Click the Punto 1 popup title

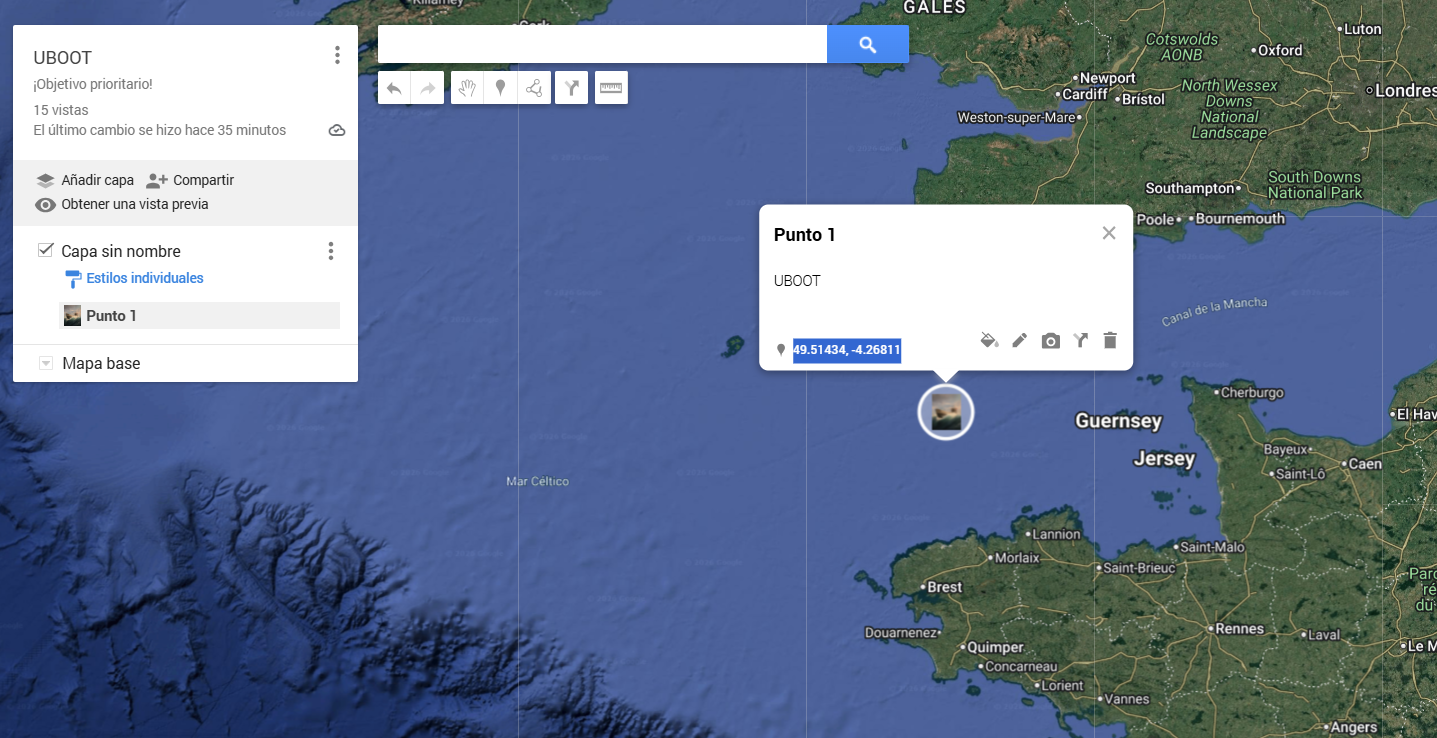[x=805, y=235]
